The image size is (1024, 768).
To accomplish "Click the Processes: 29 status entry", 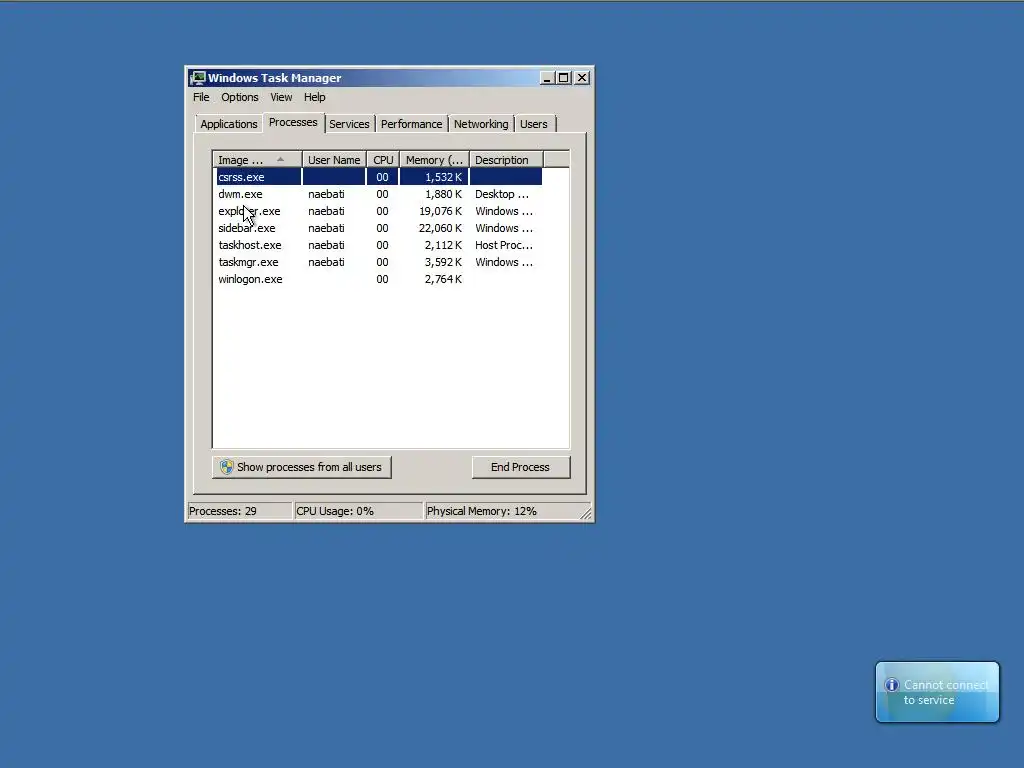I will point(240,511).
